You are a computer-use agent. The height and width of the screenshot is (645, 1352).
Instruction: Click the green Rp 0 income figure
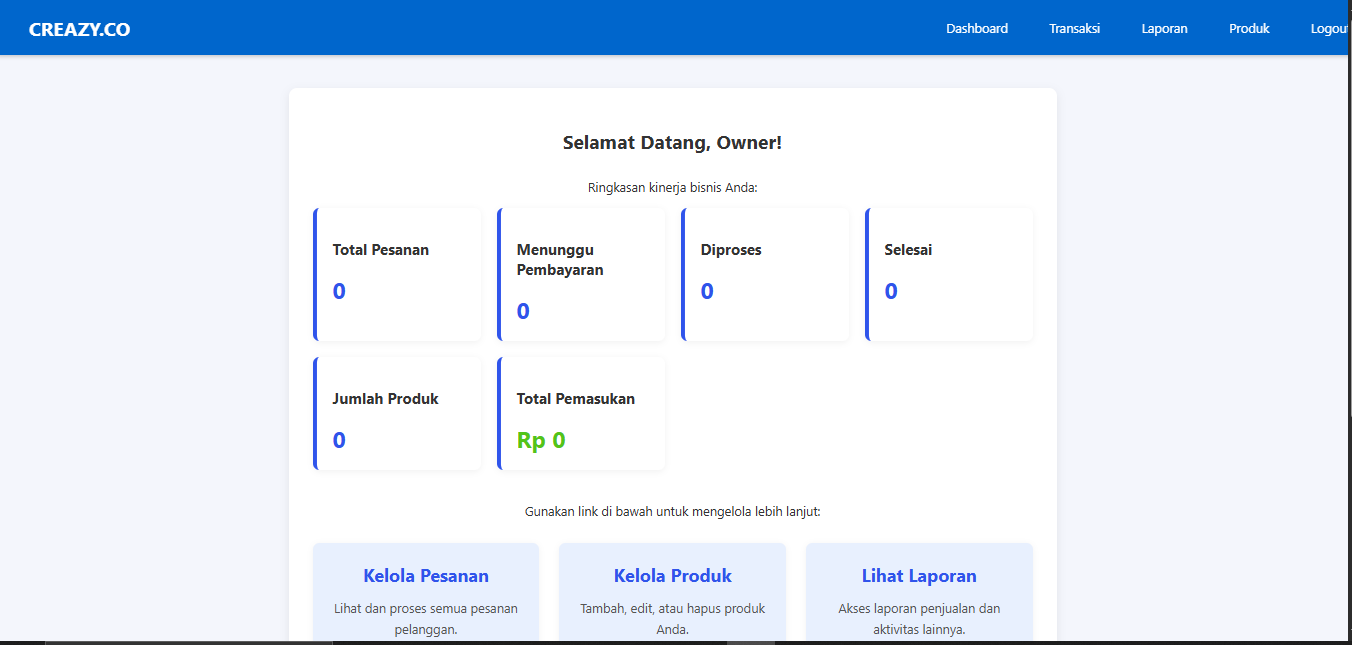(x=540, y=439)
